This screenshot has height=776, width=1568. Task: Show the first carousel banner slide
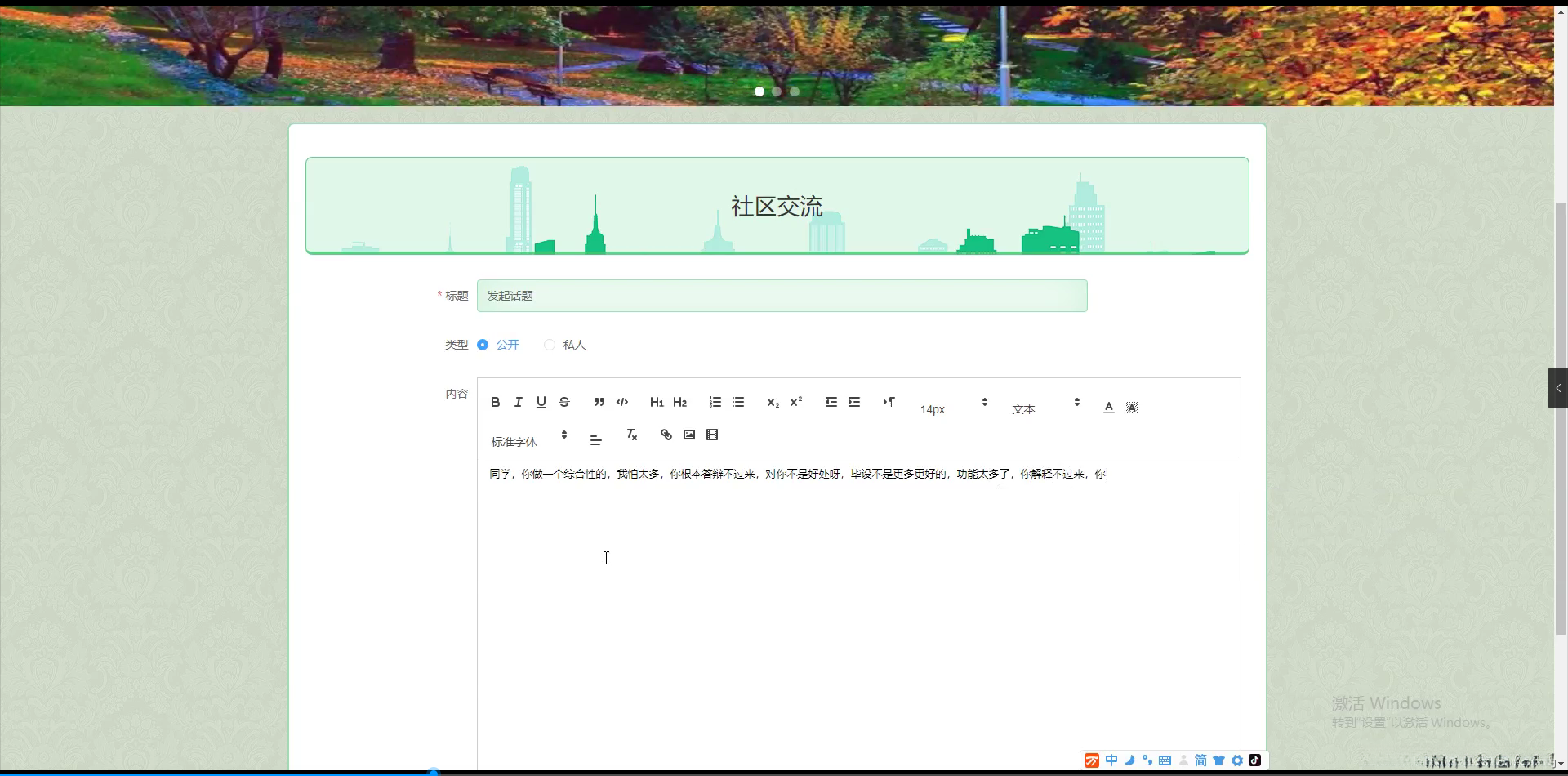[759, 91]
